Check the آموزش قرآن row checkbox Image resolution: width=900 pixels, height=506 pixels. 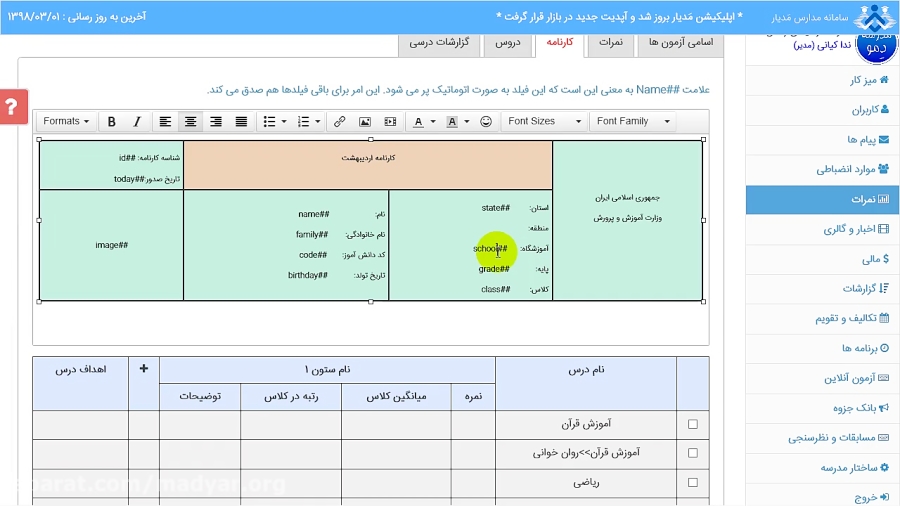[693, 424]
